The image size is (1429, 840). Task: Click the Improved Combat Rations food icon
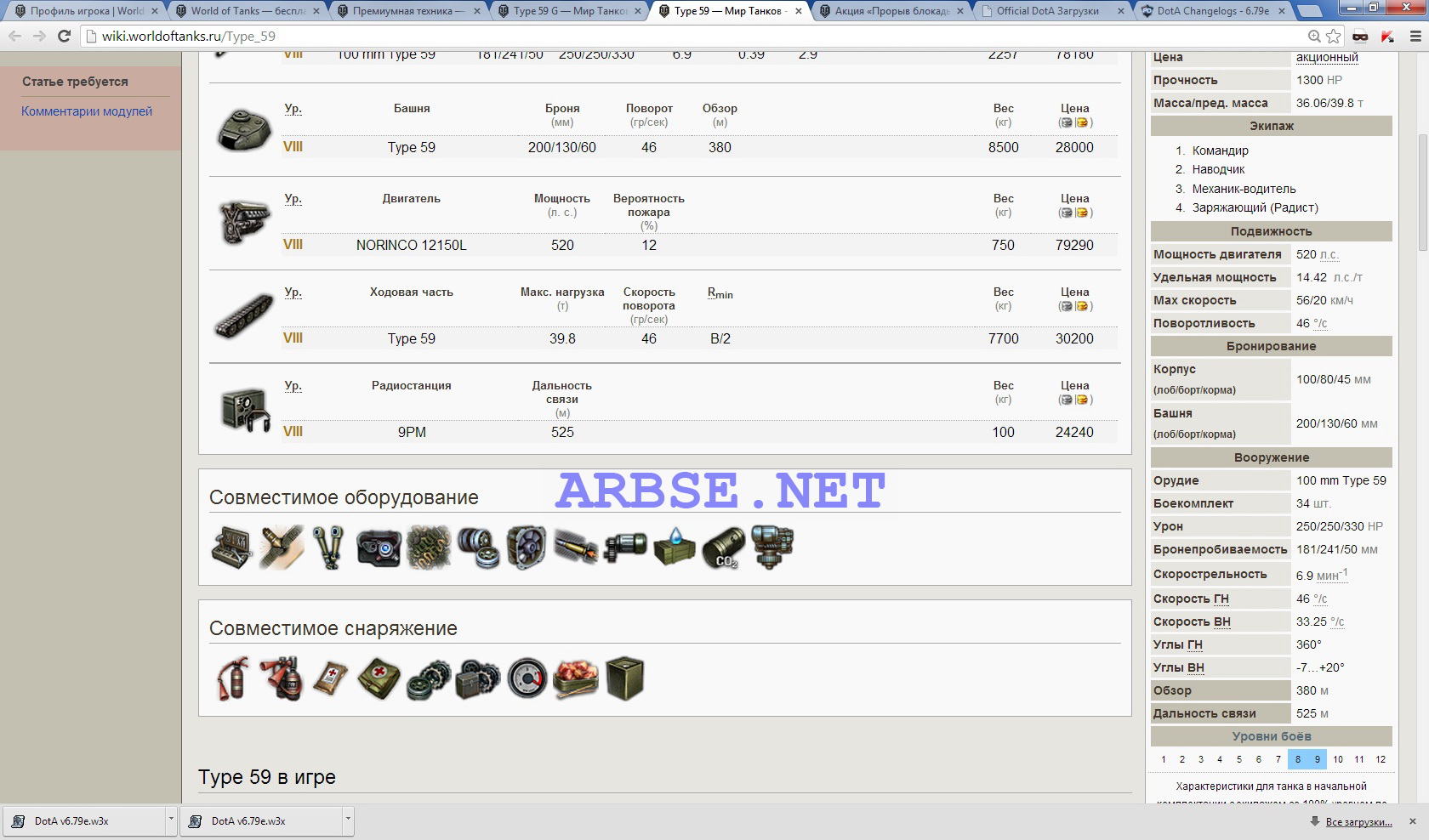576,678
